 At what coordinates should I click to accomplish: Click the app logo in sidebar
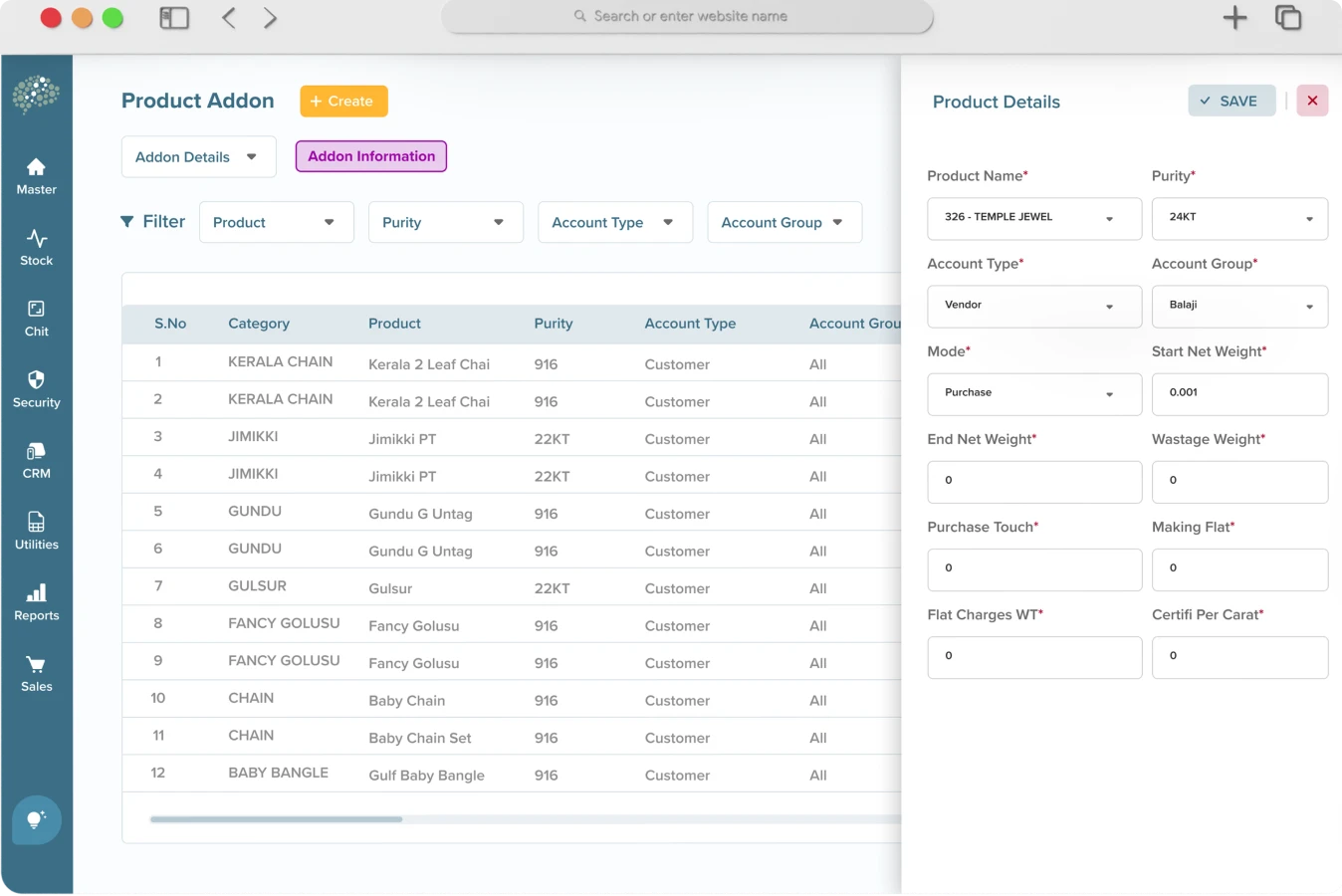36,95
